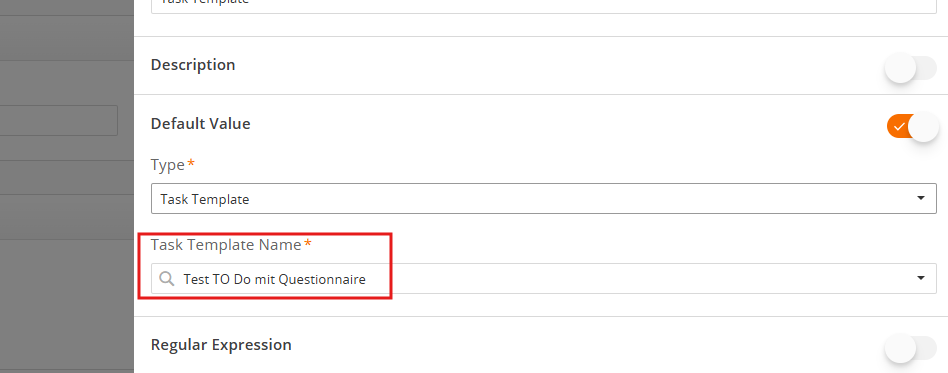Screen dimensions: 948x373
Task: Turn off the Default Value toggle
Action: coord(912,126)
